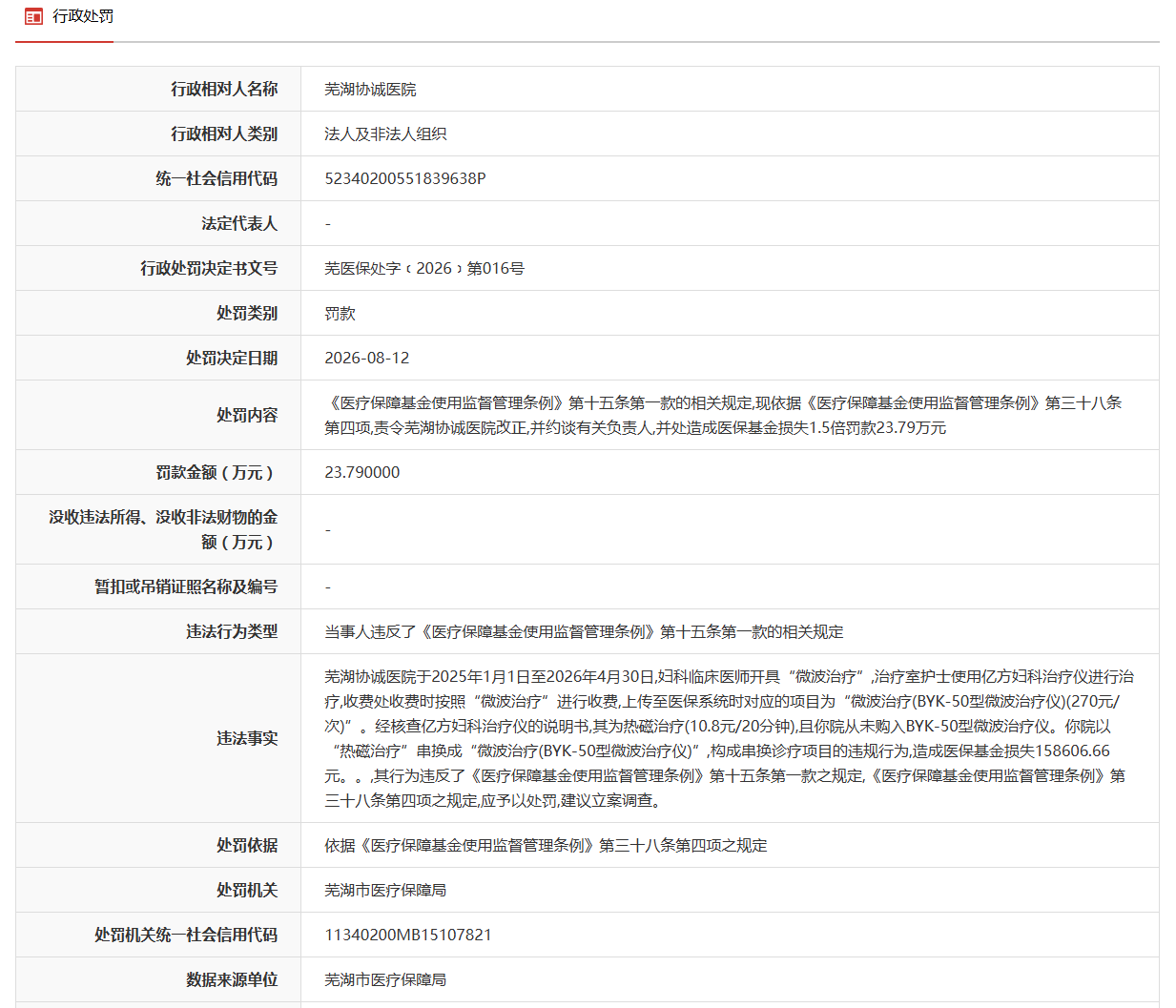1176x1008 pixels.
Task: Select the 处罚依据 value citing 第三十八条第四项
Action: [546, 845]
